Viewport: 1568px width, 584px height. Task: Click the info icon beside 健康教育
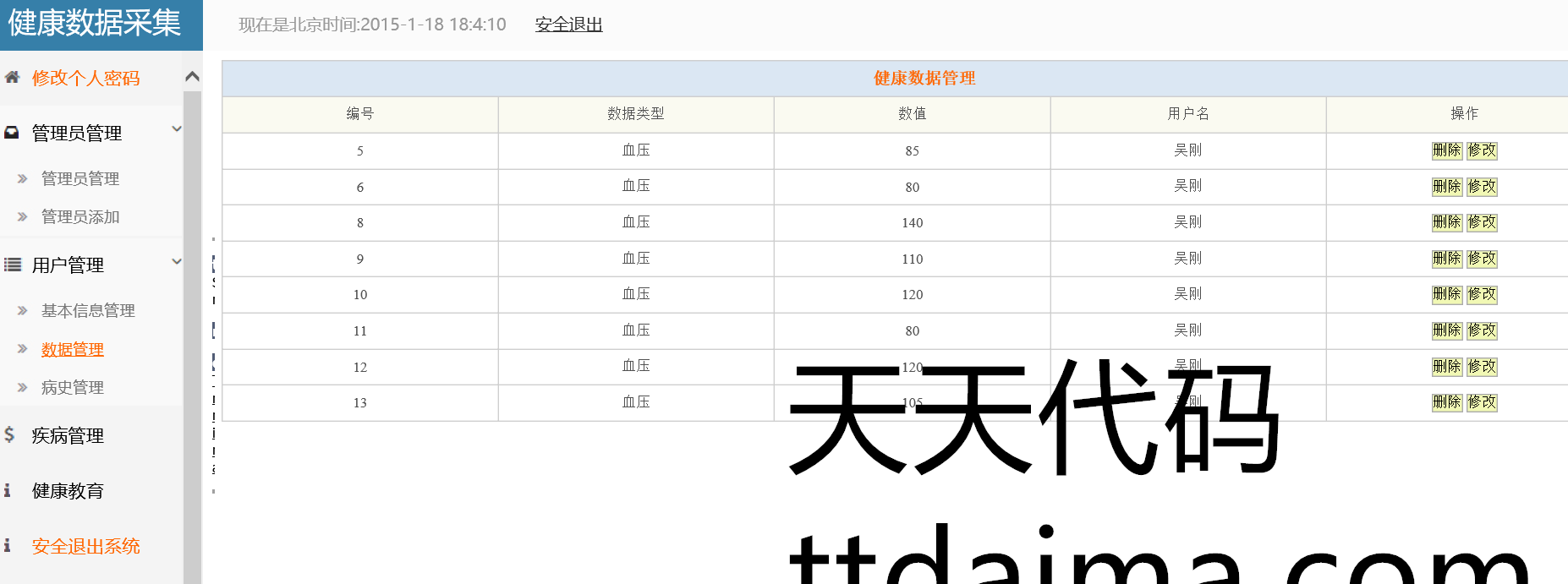tap(8, 490)
